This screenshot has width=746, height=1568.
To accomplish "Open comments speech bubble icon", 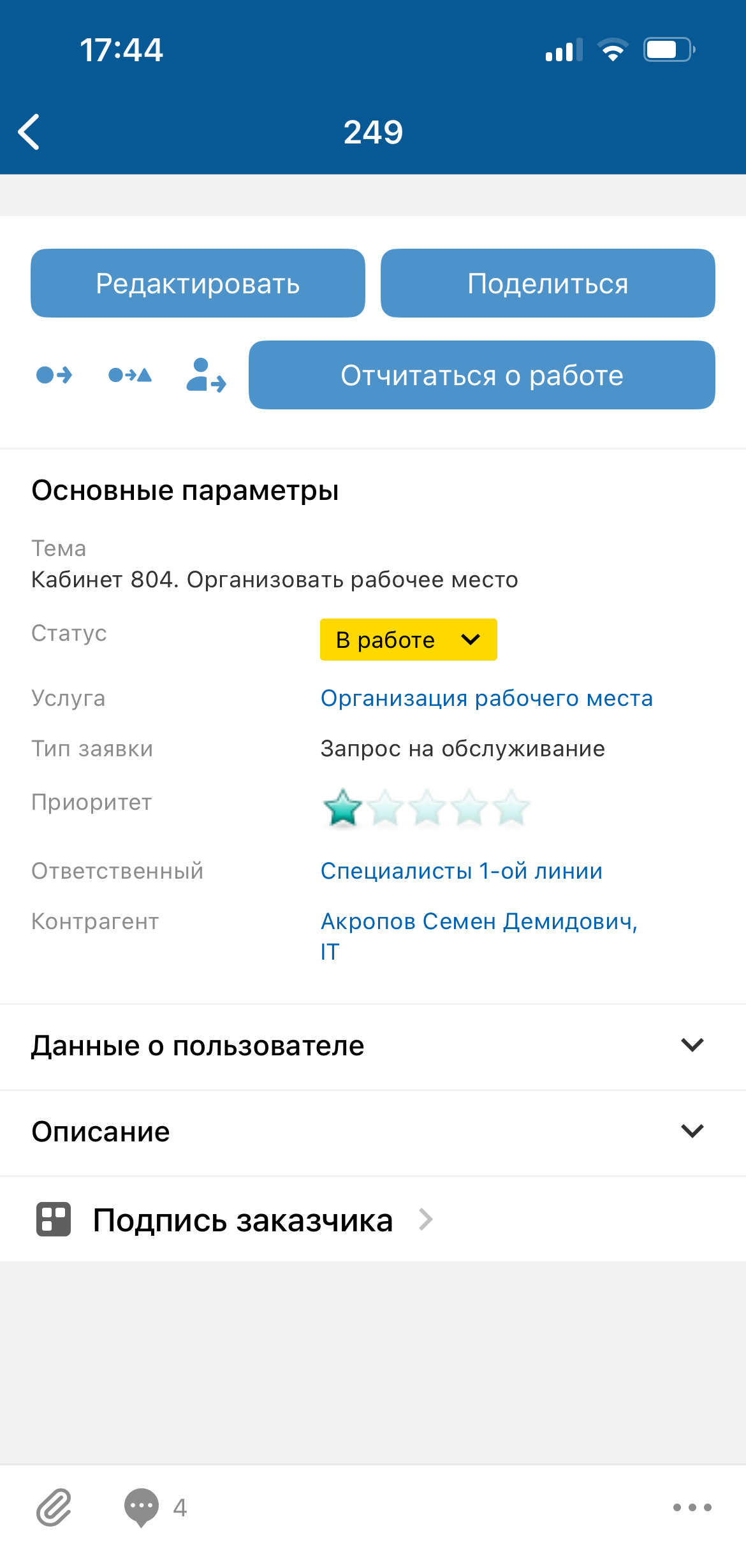I will point(142,1507).
